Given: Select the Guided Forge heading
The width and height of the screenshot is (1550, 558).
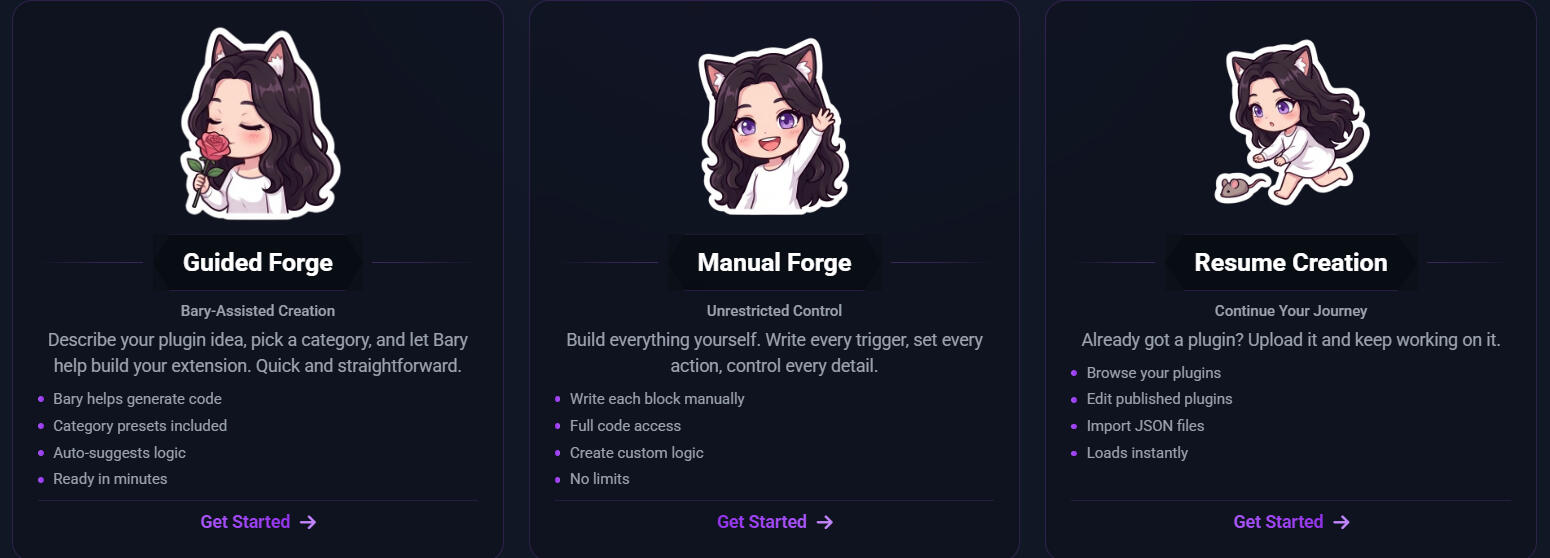Looking at the screenshot, I should [x=258, y=263].
